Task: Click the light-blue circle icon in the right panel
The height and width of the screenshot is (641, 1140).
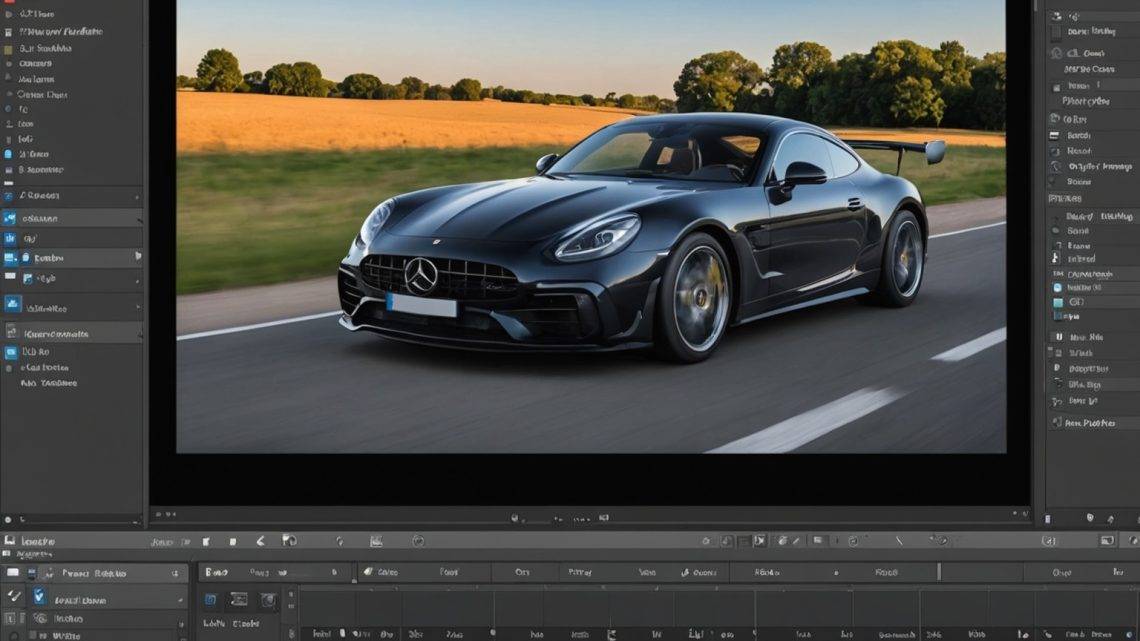Action: [x=1057, y=288]
